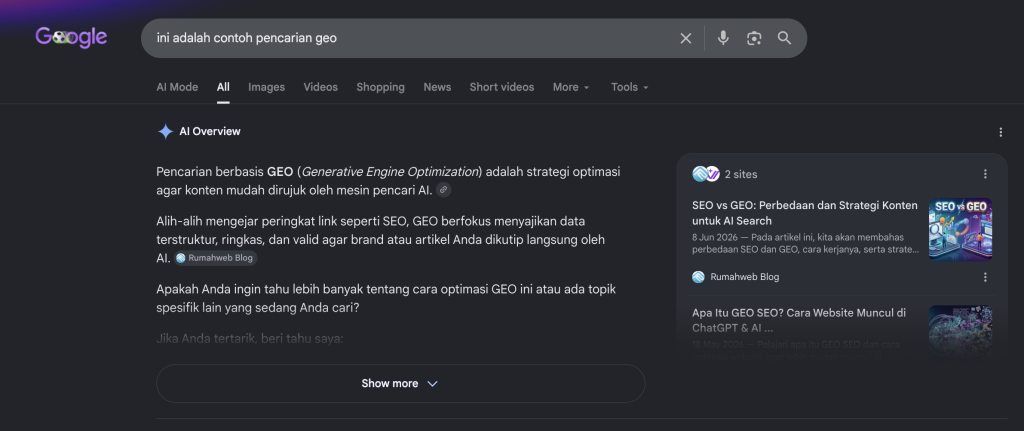Submit search with the magnifying glass icon

coord(784,38)
